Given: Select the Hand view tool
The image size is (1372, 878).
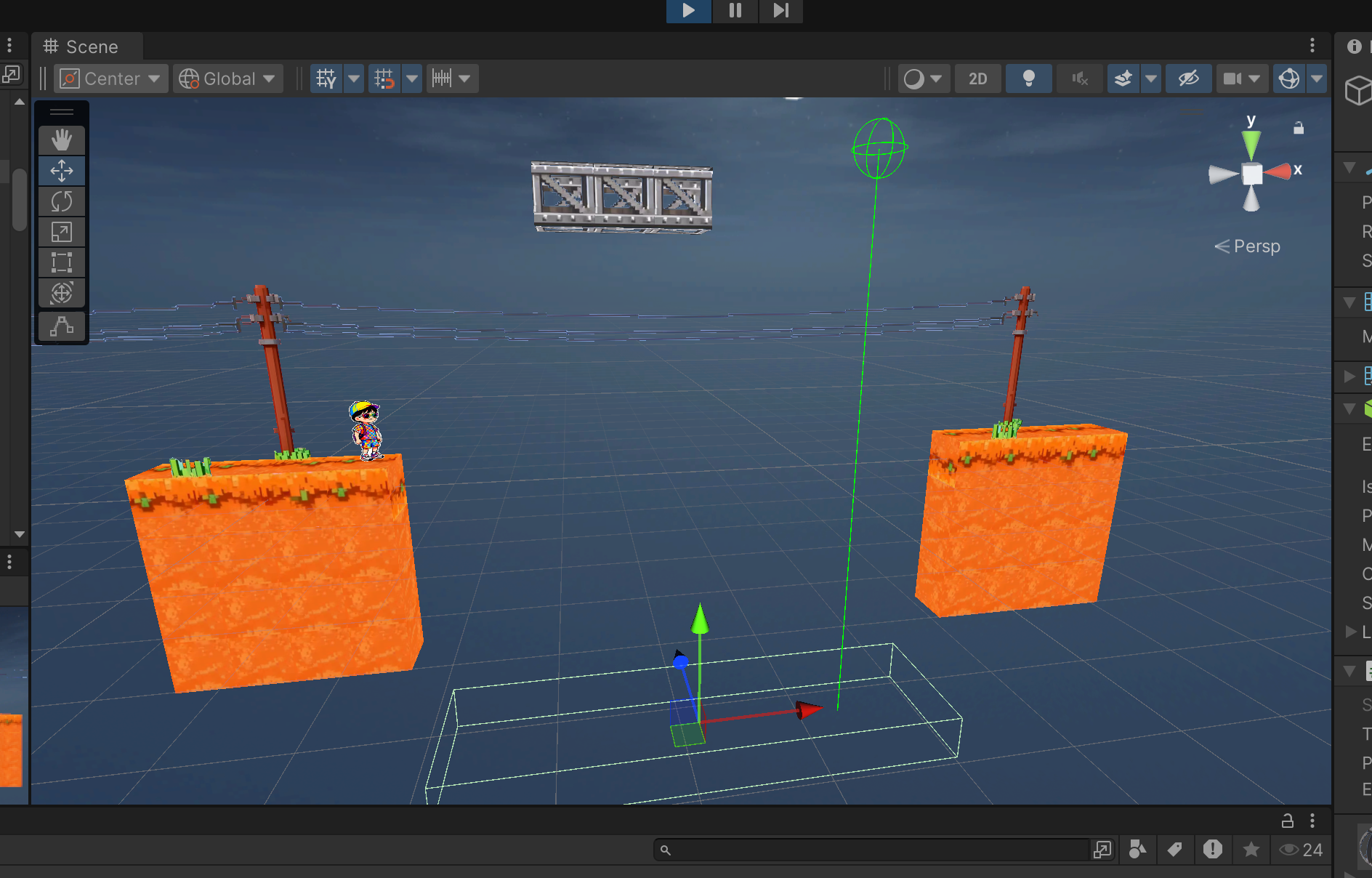Looking at the screenshot, I should pyautogui.click(x=62, y=140).
